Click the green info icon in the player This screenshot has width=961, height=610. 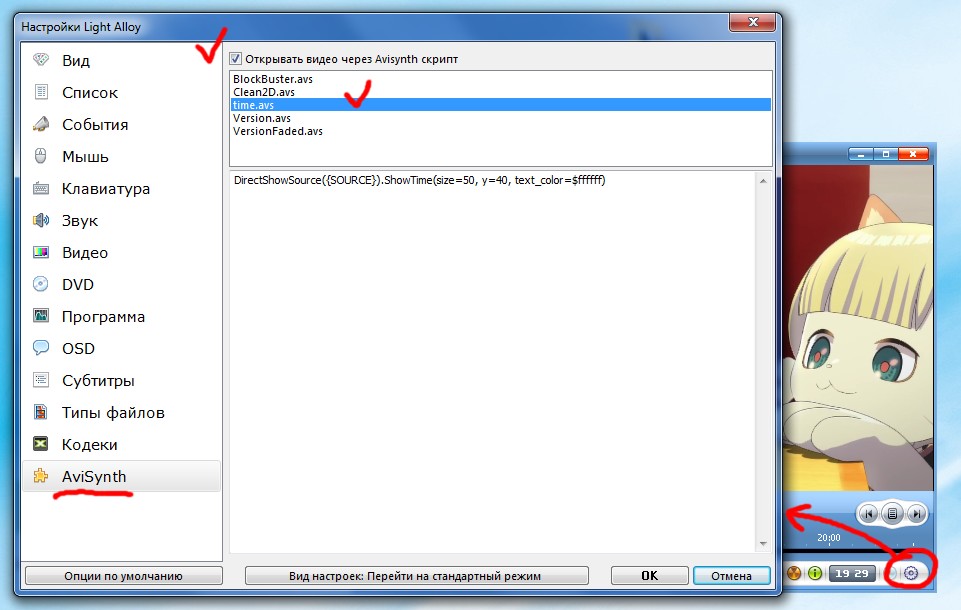tap(815, 573)
